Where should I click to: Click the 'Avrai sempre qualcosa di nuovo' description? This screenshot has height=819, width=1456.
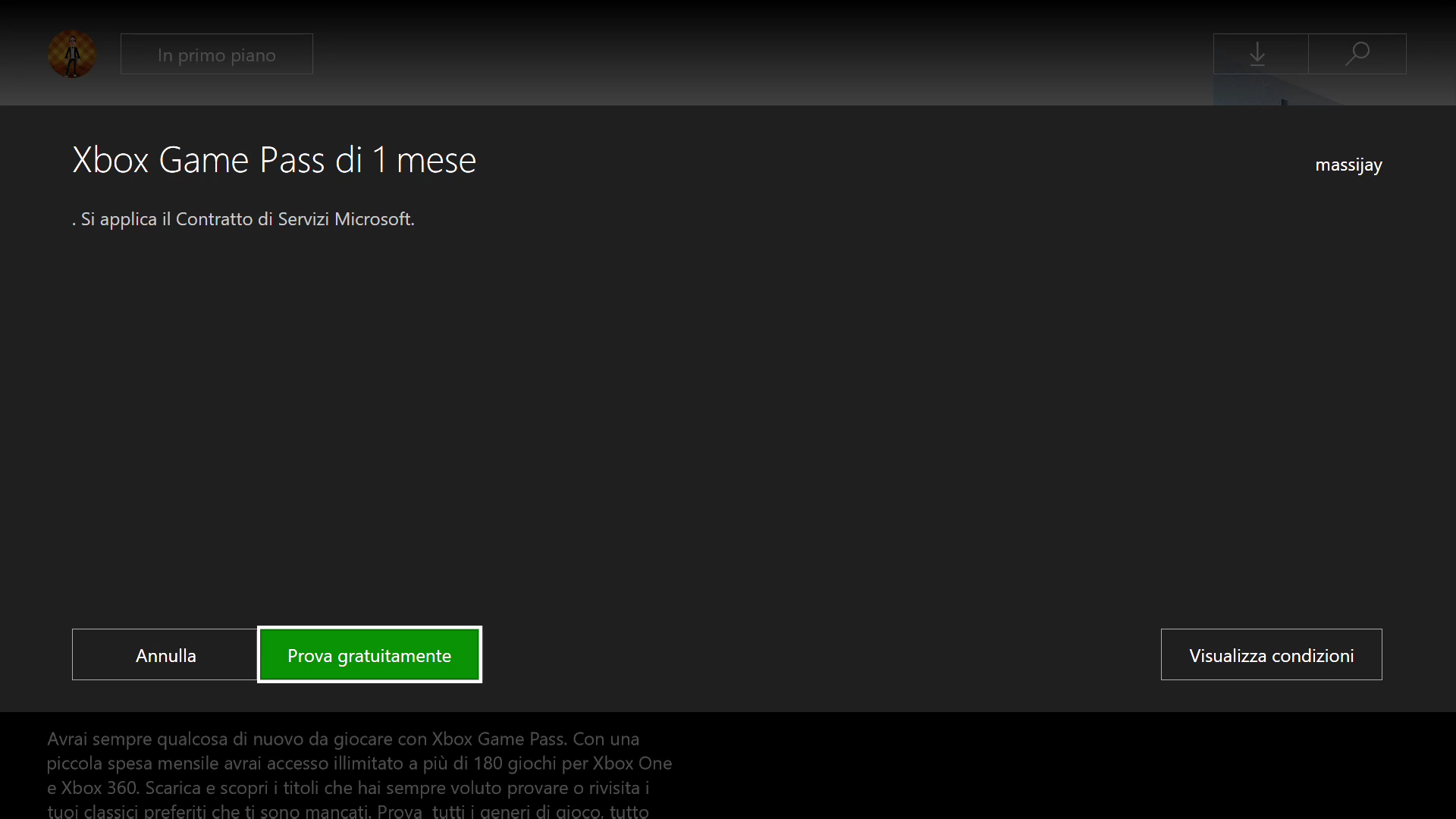[x=359, y=775]
